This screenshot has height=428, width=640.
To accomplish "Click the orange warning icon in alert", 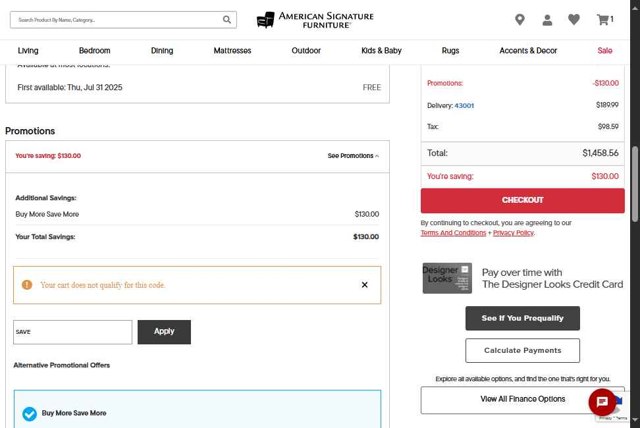I will (x=27, y=285).
